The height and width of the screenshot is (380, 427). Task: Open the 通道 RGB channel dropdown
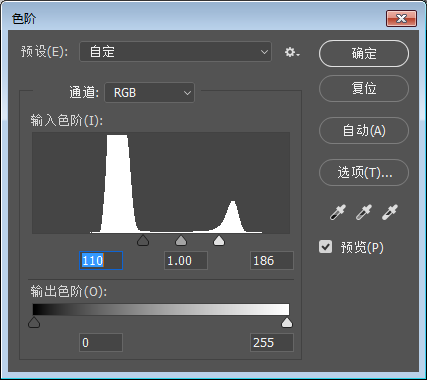(150, 92)
